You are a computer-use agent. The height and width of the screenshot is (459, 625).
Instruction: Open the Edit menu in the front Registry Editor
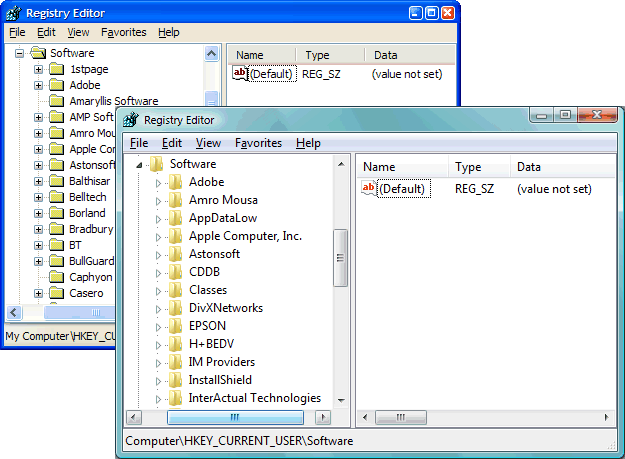coord(172,143)
